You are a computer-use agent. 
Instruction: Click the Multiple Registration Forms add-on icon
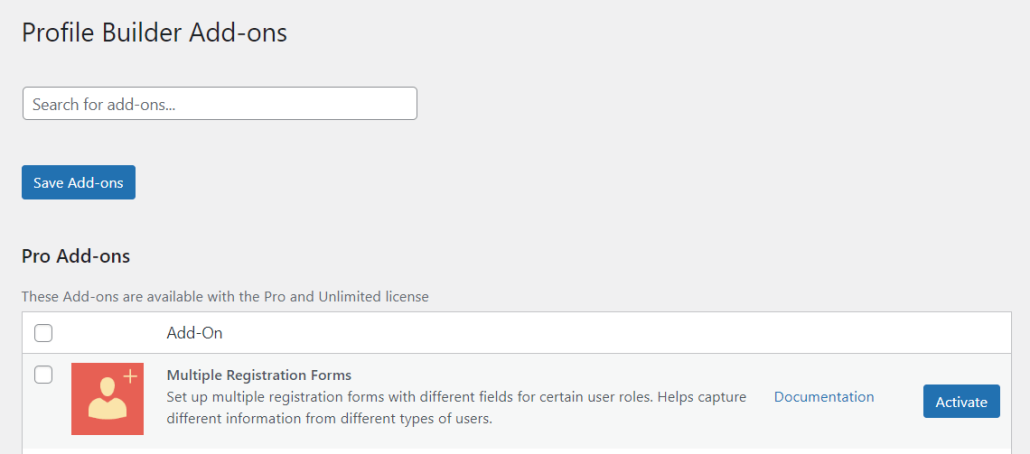coord(107,398)
